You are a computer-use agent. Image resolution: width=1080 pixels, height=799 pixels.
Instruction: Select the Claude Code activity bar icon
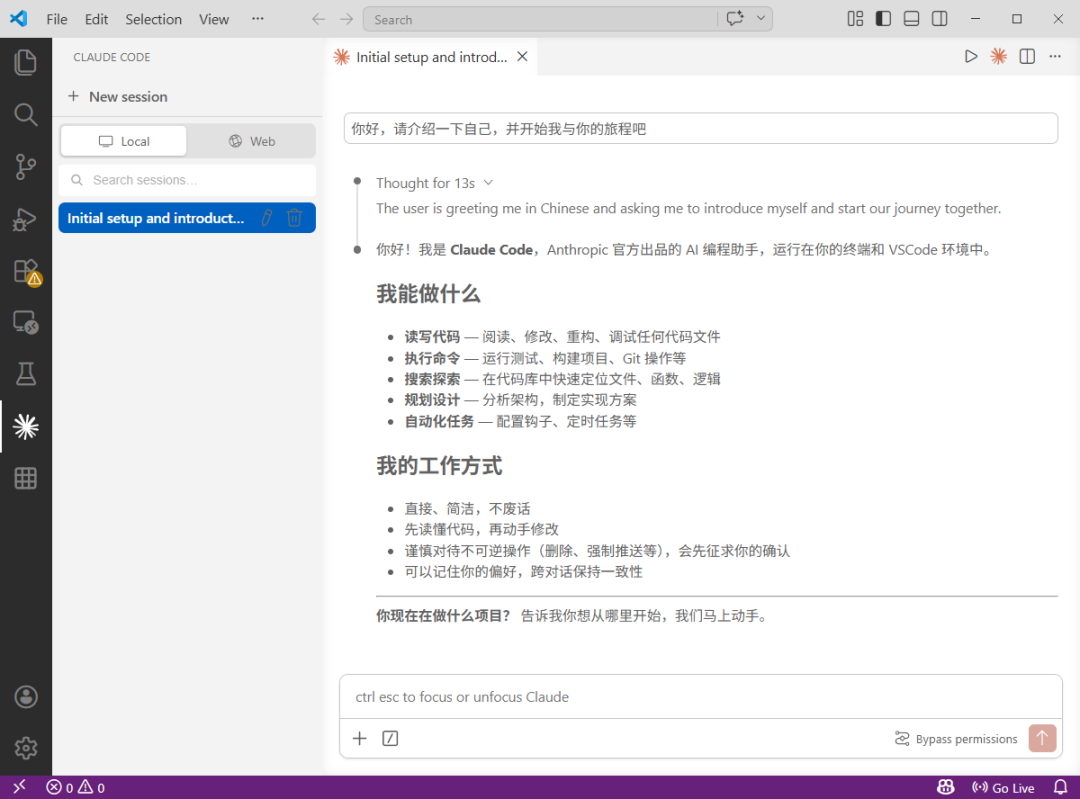click(25, 426)
